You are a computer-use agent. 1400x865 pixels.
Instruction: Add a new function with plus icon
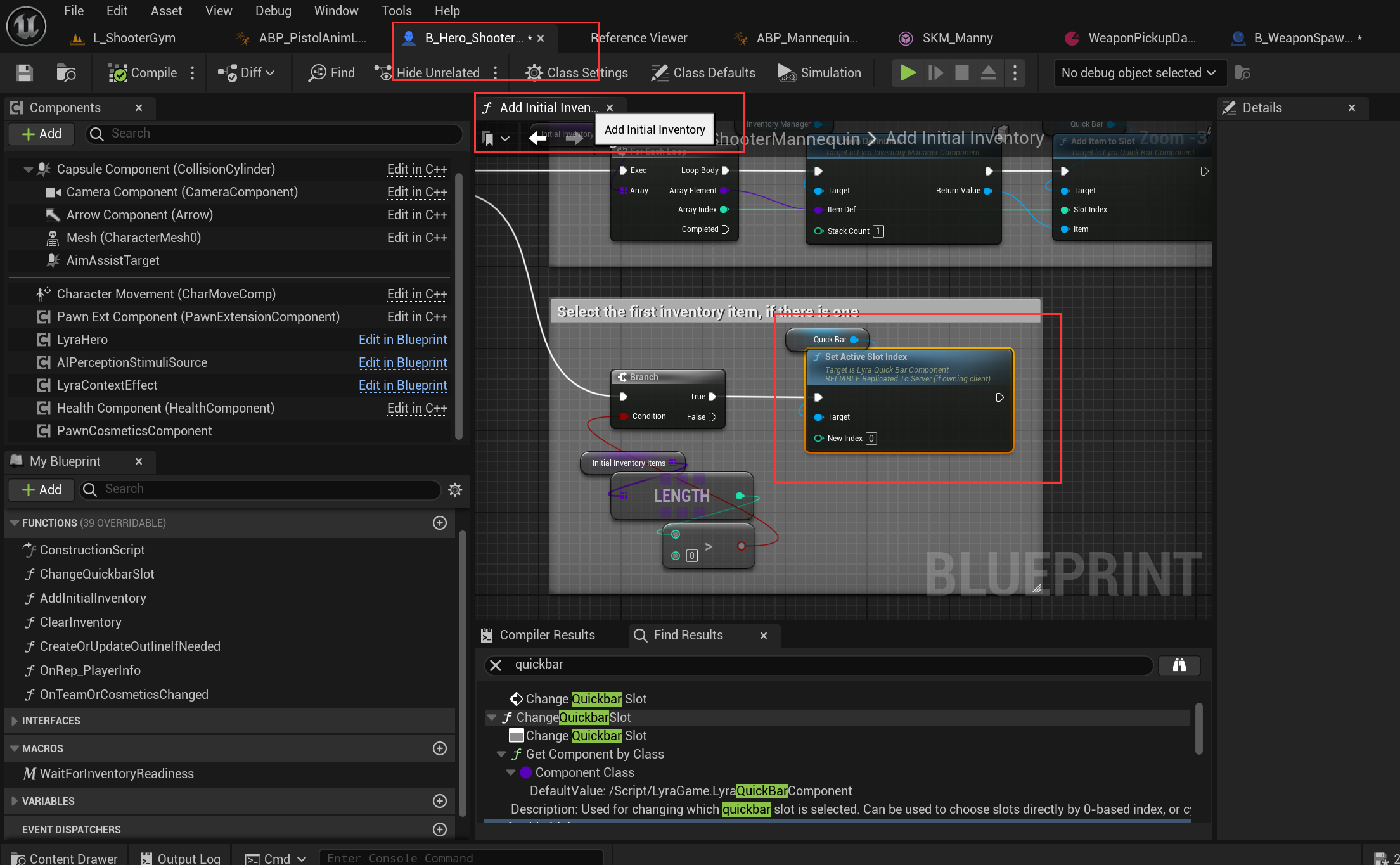[x=439, y=523]
